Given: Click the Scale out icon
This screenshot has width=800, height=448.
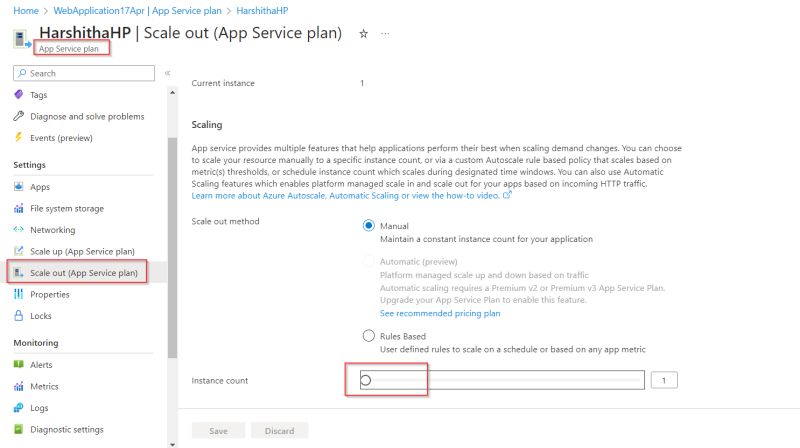Looking at the screenshot, I should point(19,272).
